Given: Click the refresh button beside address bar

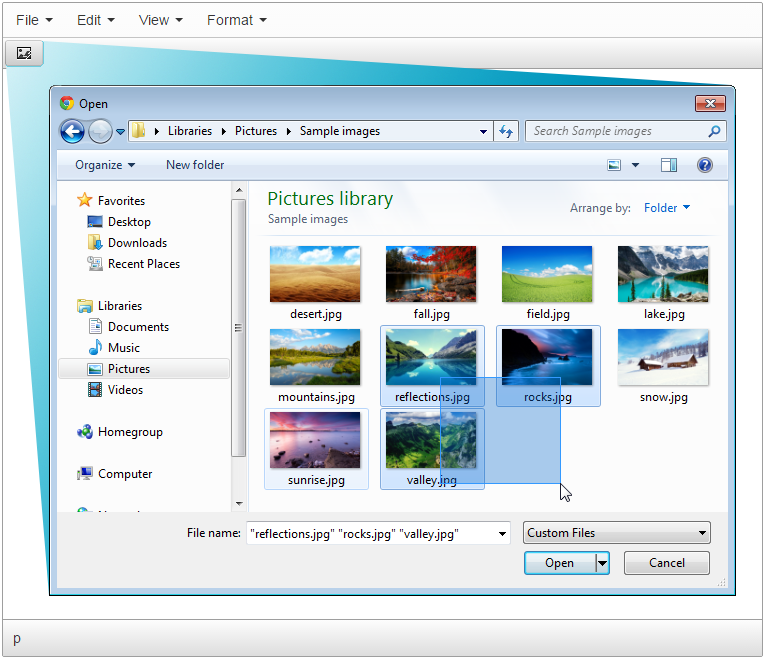Looking at the screenshot, I should 506,131.
